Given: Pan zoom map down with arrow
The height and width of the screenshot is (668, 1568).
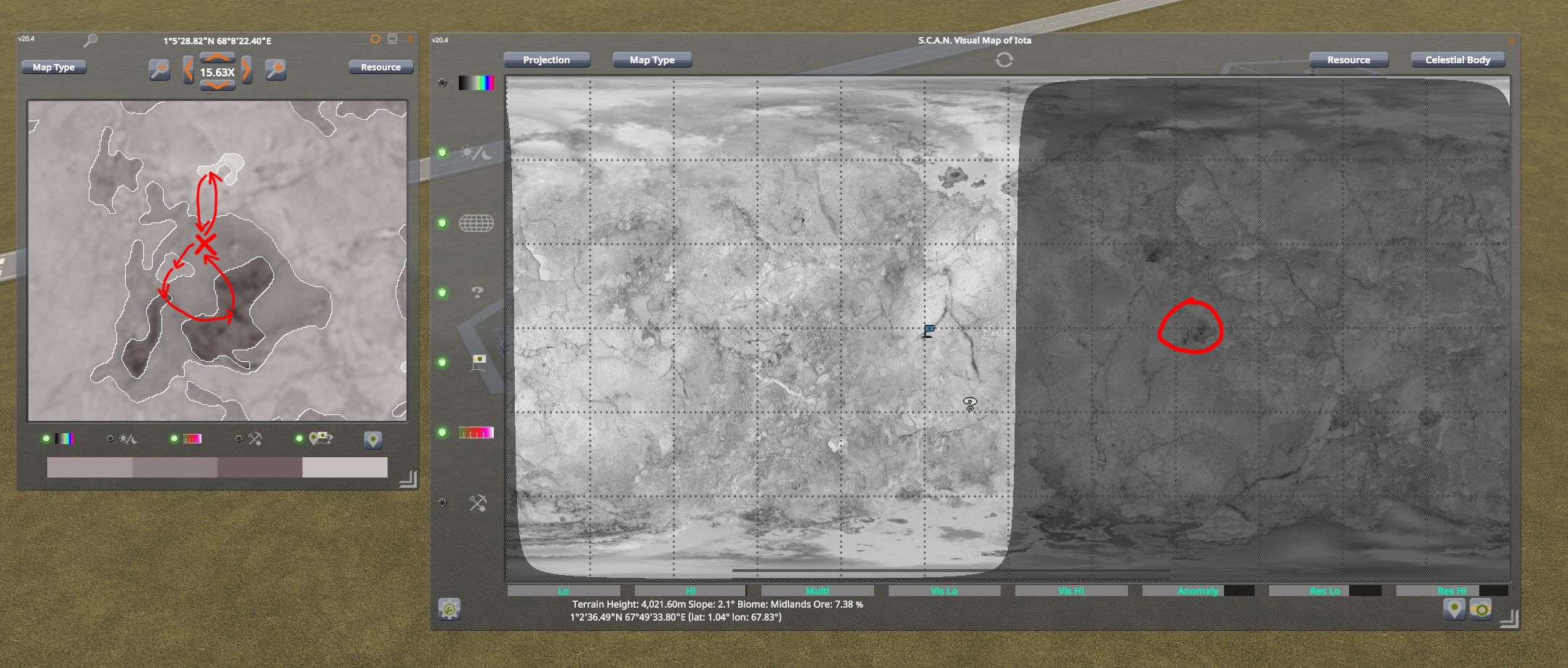Looking at the screenshot, I should click(217, 85).
